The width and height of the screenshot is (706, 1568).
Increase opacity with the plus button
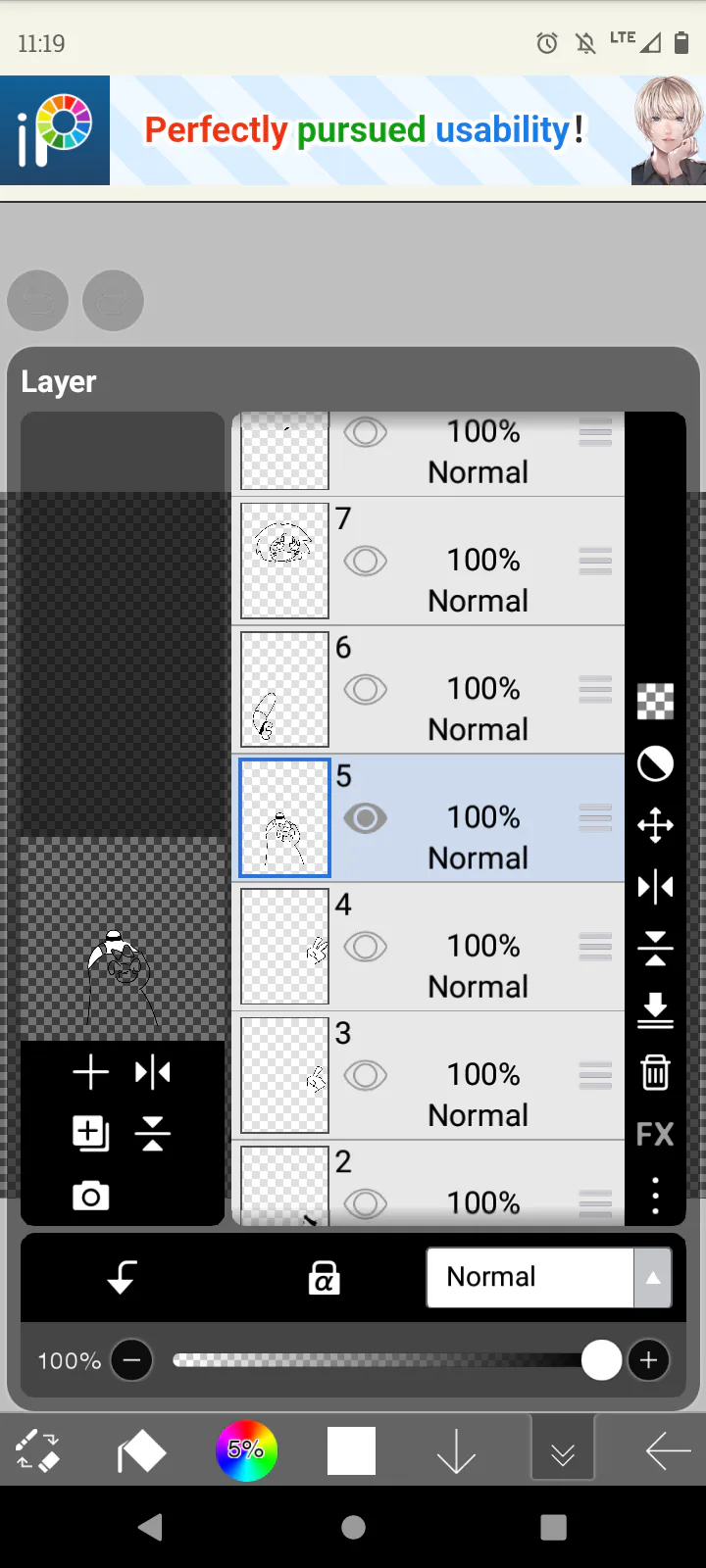point(648,1360)
